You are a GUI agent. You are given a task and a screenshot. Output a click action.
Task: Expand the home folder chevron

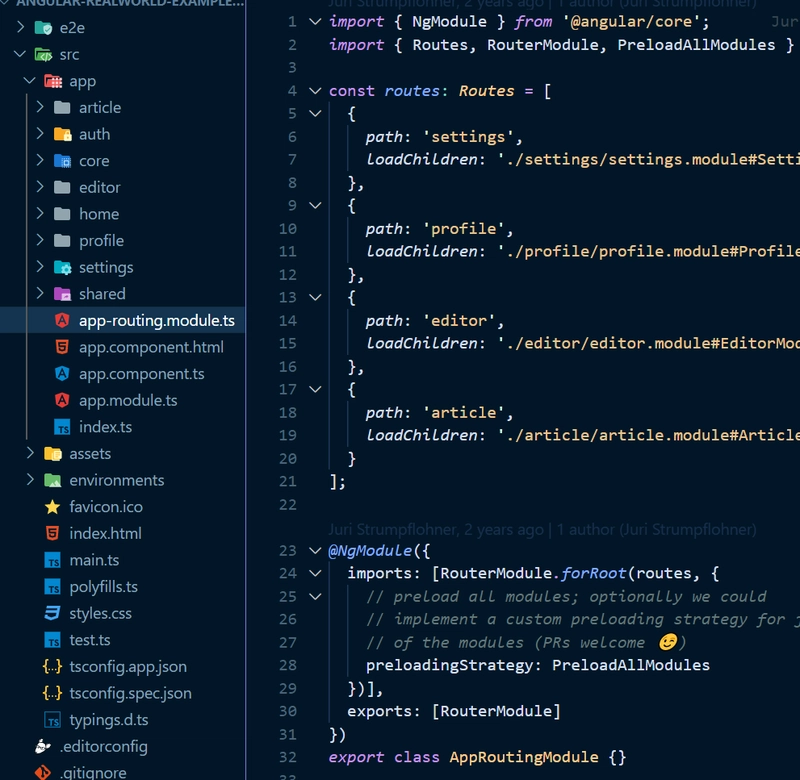click(x=40, y=213)
